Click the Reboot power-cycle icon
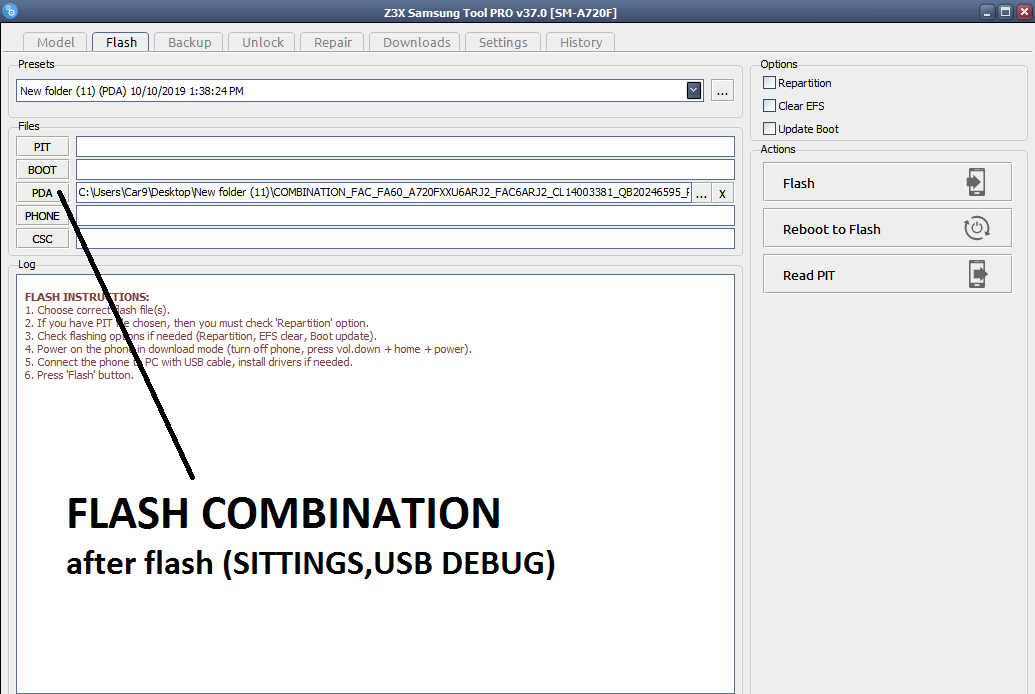Screen dimensions: 1035x694 click(x=976, y=228)
